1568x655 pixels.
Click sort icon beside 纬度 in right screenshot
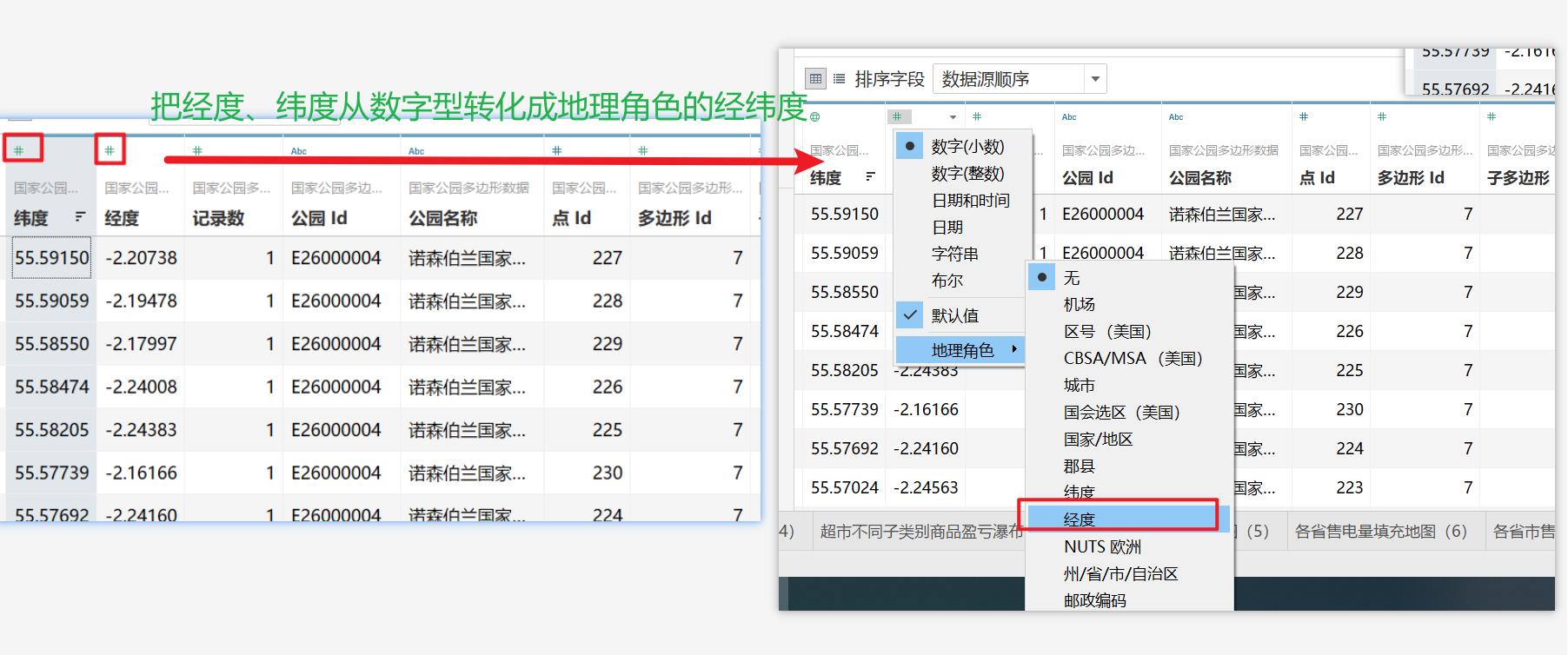(x=870, y=177)
